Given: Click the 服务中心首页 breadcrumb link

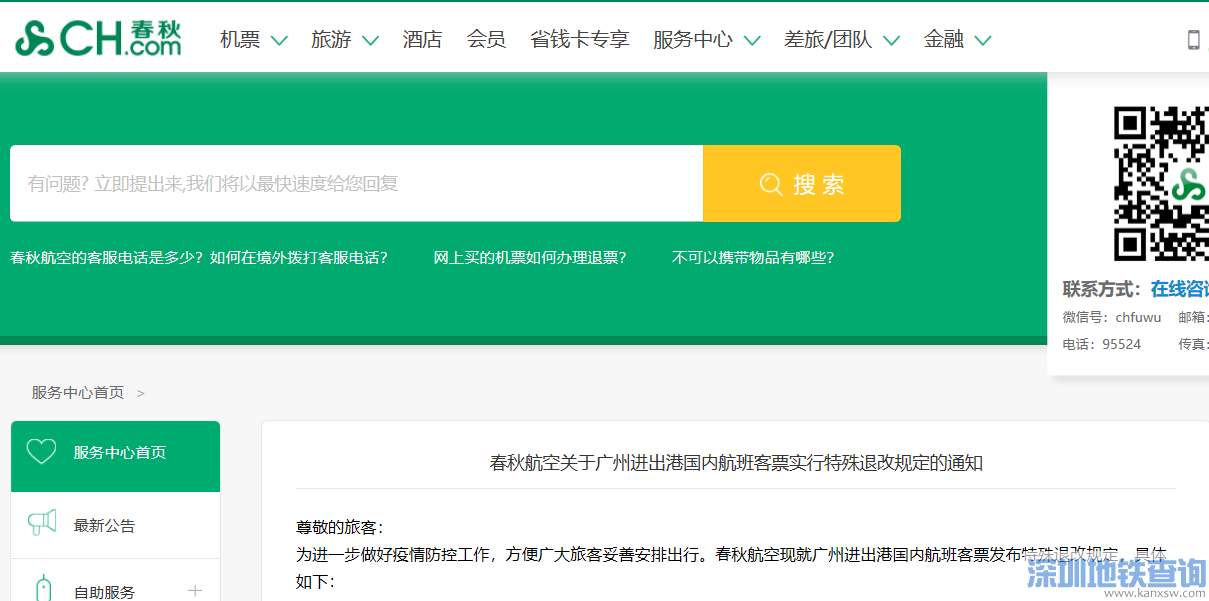Looking at the screenshot, I should (78, 393).
